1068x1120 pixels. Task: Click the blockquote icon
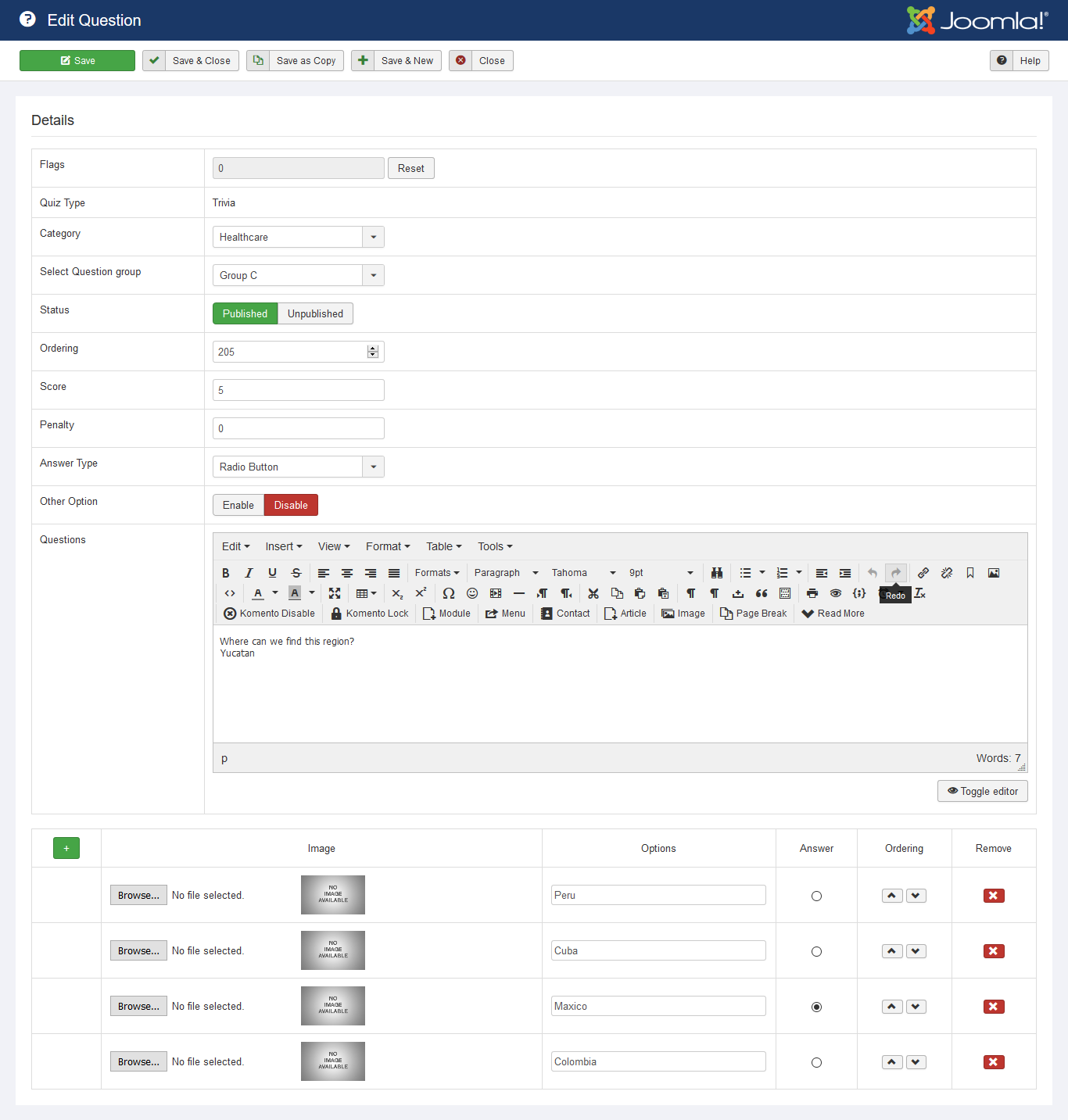click(762, 593)
